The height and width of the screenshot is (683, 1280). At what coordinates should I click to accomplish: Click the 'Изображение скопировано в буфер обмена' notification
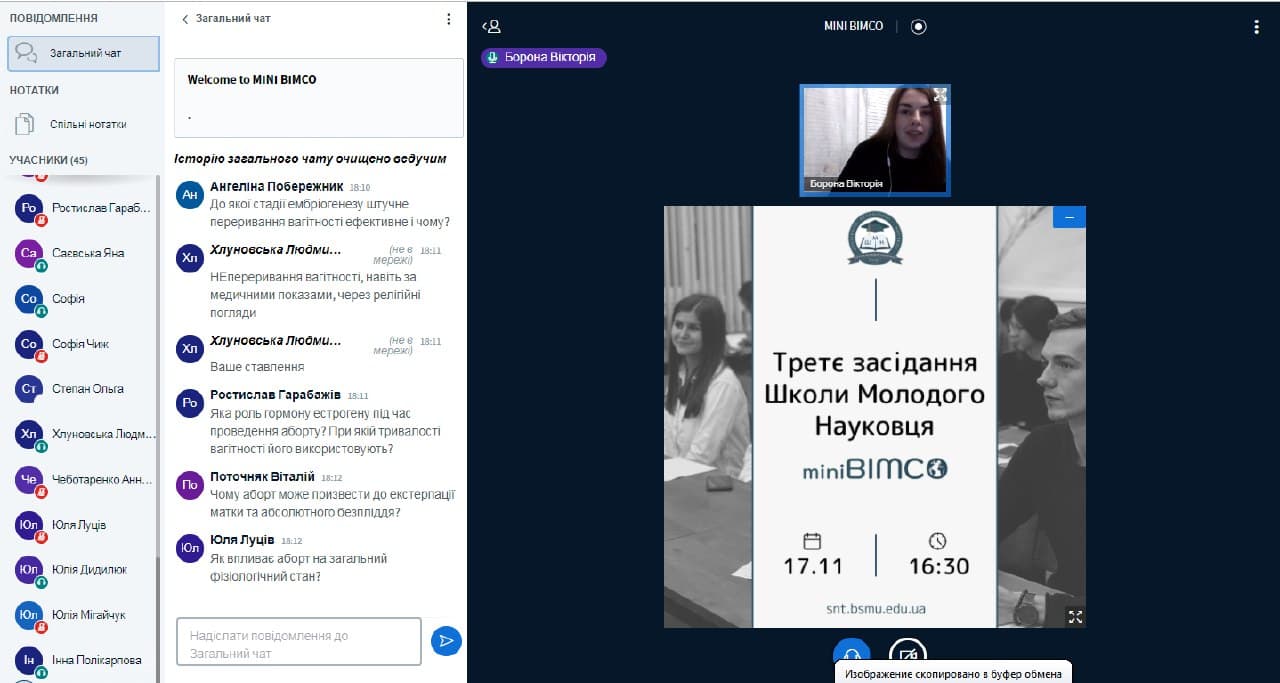coord(953,673)
